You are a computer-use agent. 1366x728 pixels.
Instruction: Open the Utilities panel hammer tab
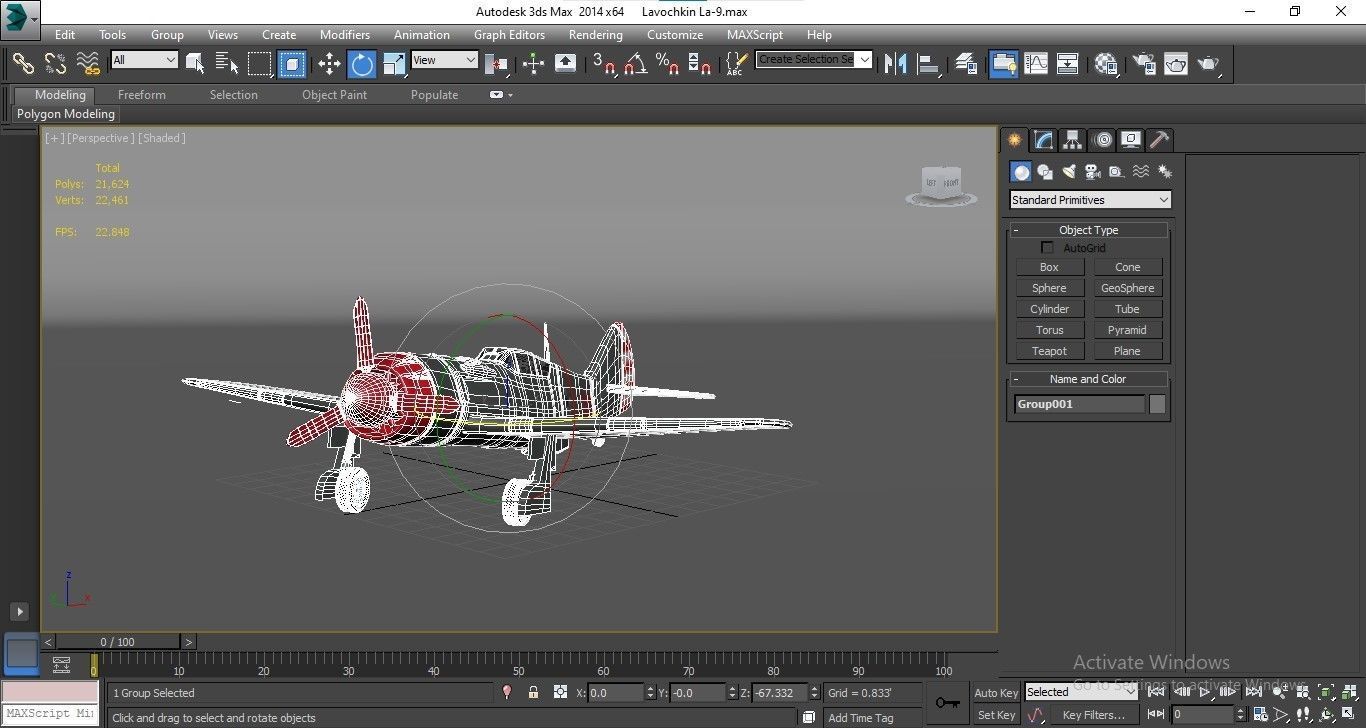pyautogui.click(x=1159, y=140)
